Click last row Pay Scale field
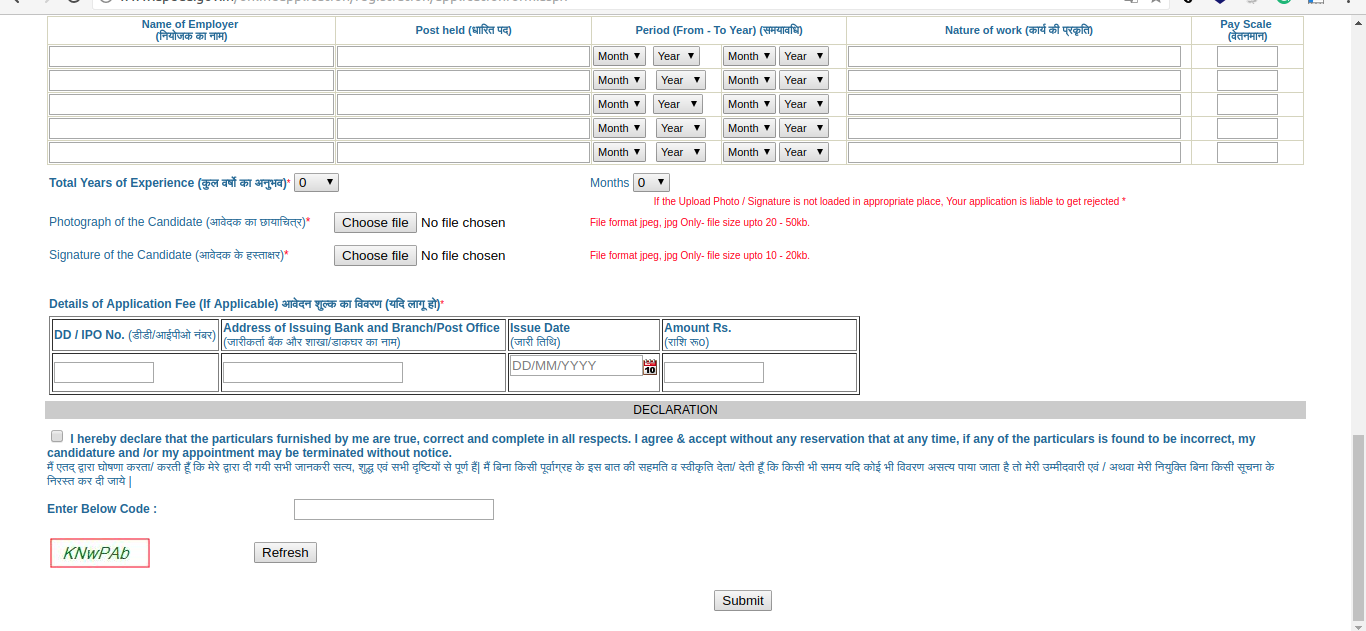Image resolution: width=1366 pixels, height=631 pixels. point(1247,152)
